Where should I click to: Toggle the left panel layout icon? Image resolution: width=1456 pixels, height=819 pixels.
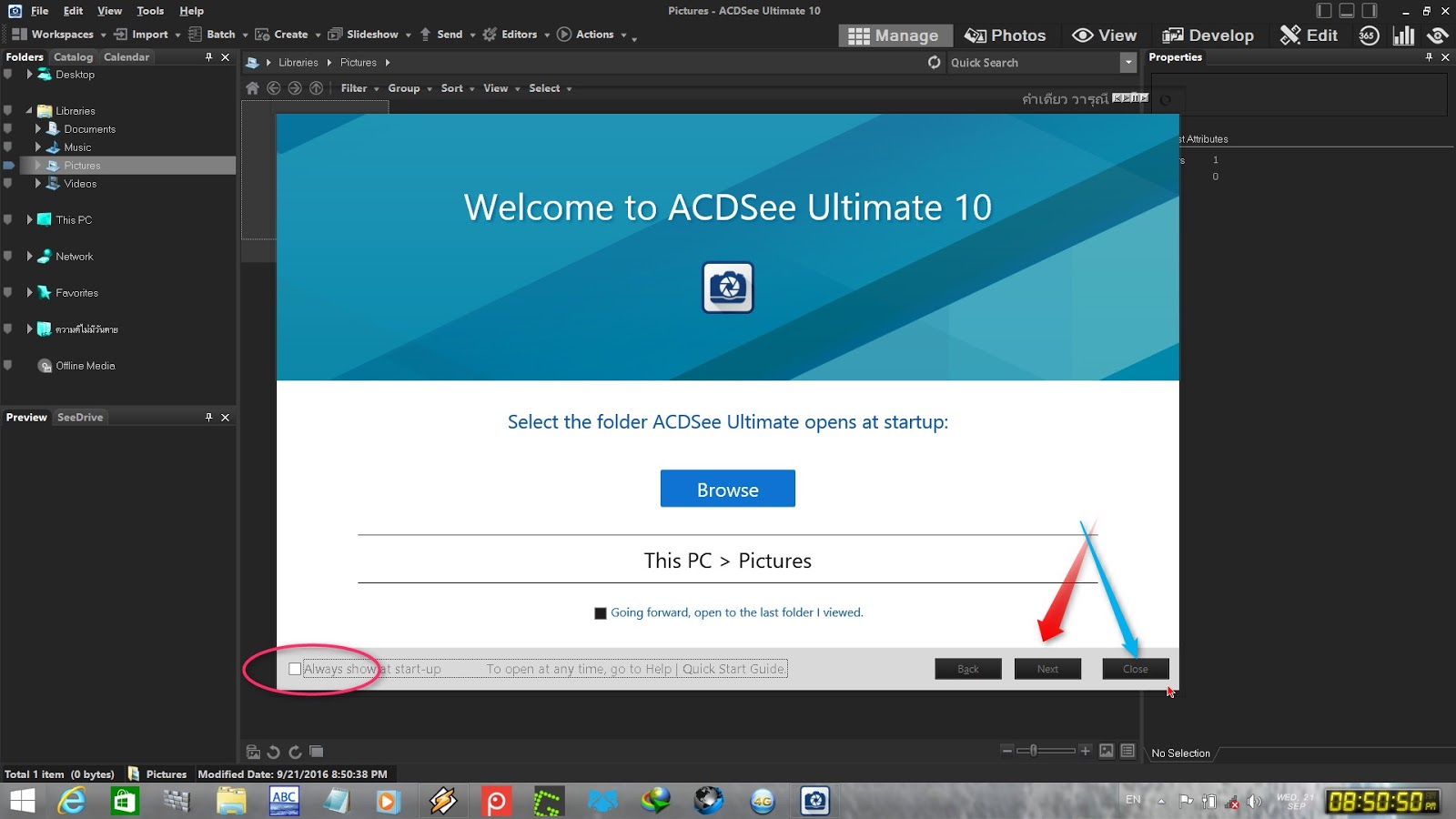tap(1324, 11)
